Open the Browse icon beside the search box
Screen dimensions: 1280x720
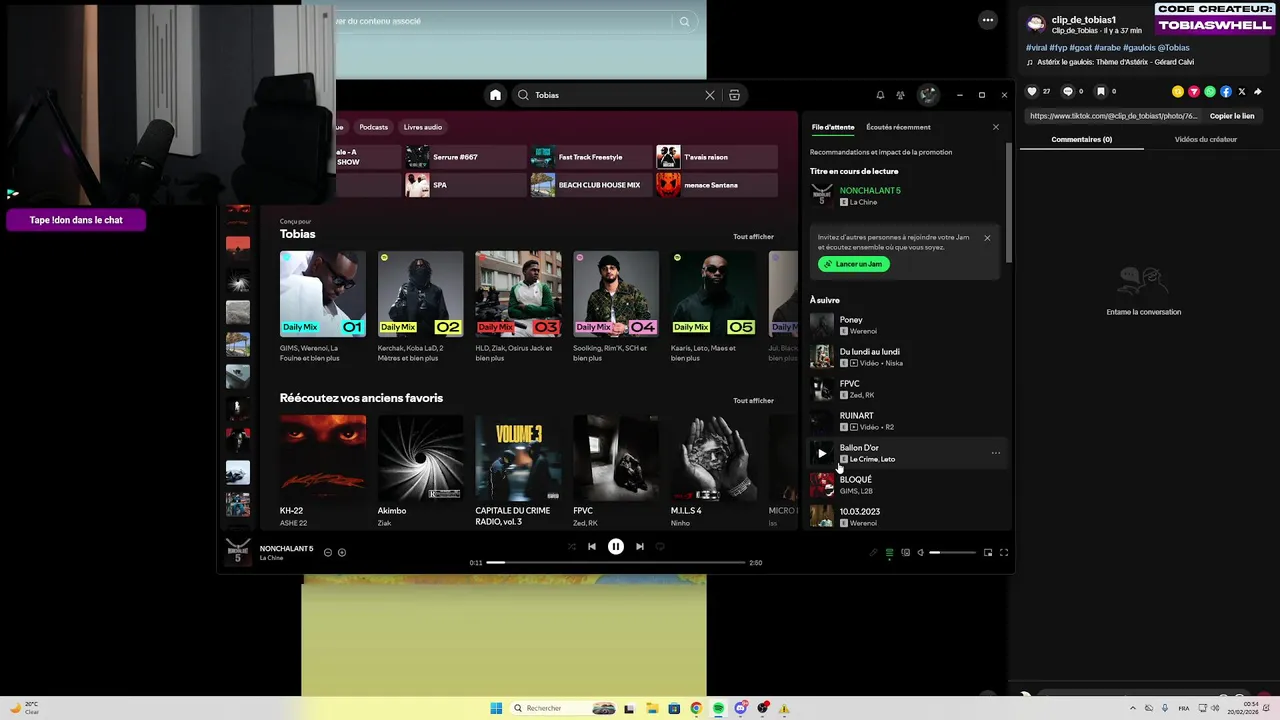734,95
